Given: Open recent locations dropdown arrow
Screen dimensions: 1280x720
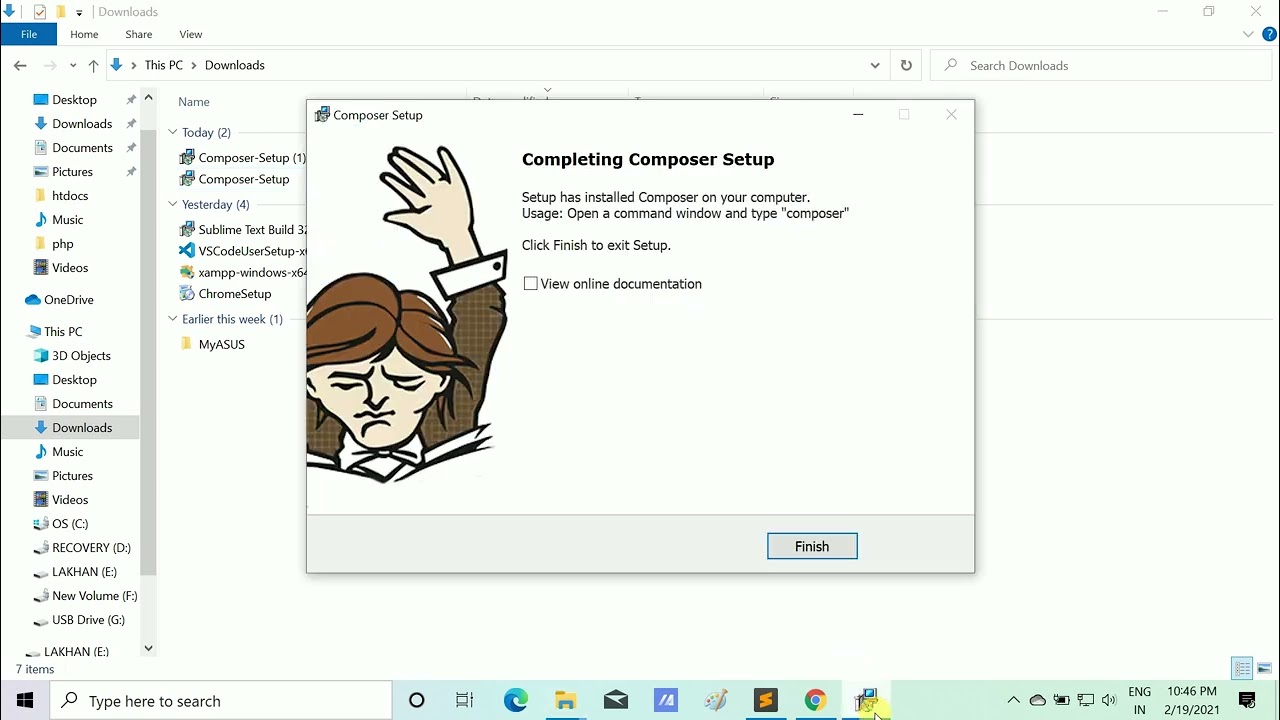Looking at the screenshot, I should 73,66.
